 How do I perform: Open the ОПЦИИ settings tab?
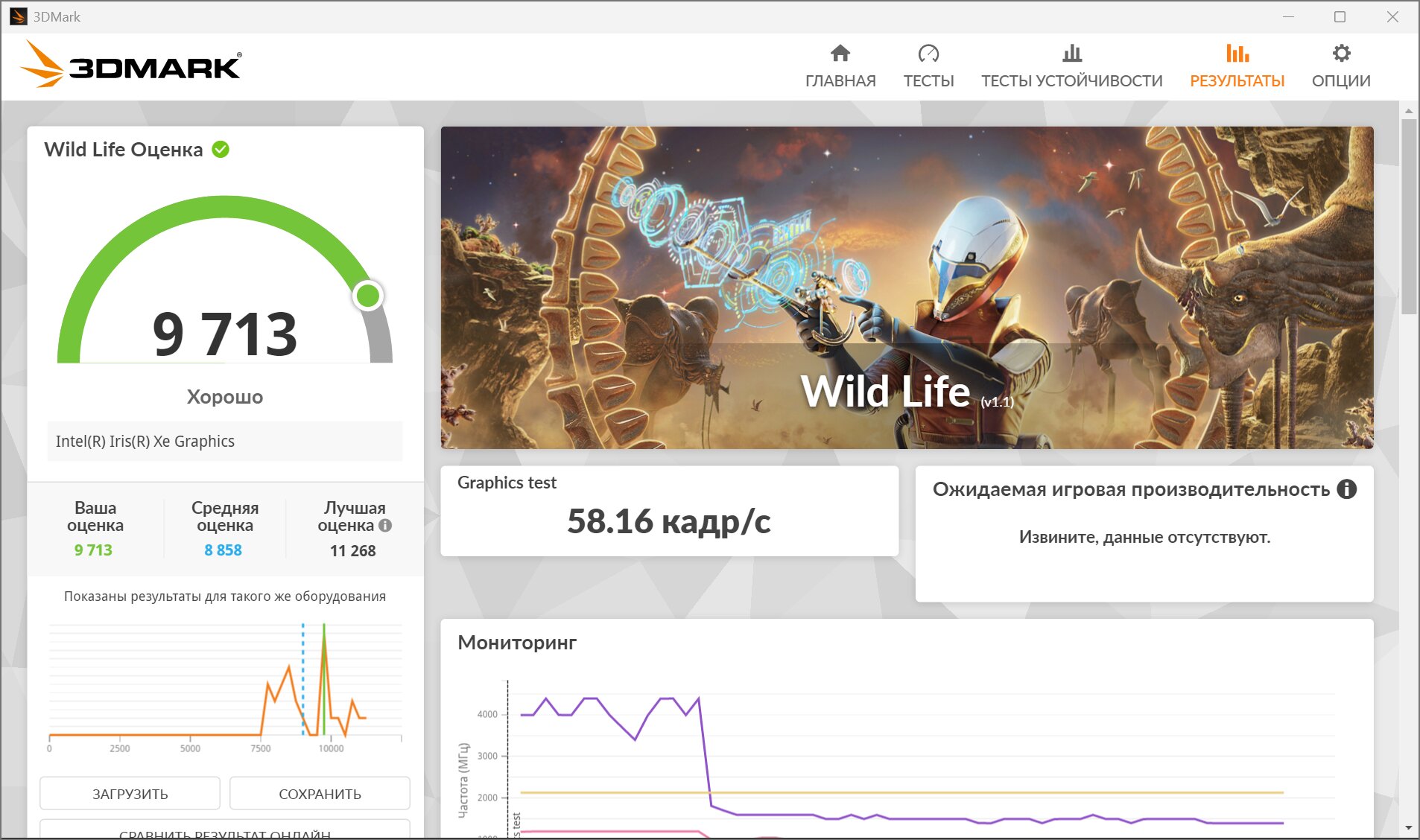(1341, 67)
